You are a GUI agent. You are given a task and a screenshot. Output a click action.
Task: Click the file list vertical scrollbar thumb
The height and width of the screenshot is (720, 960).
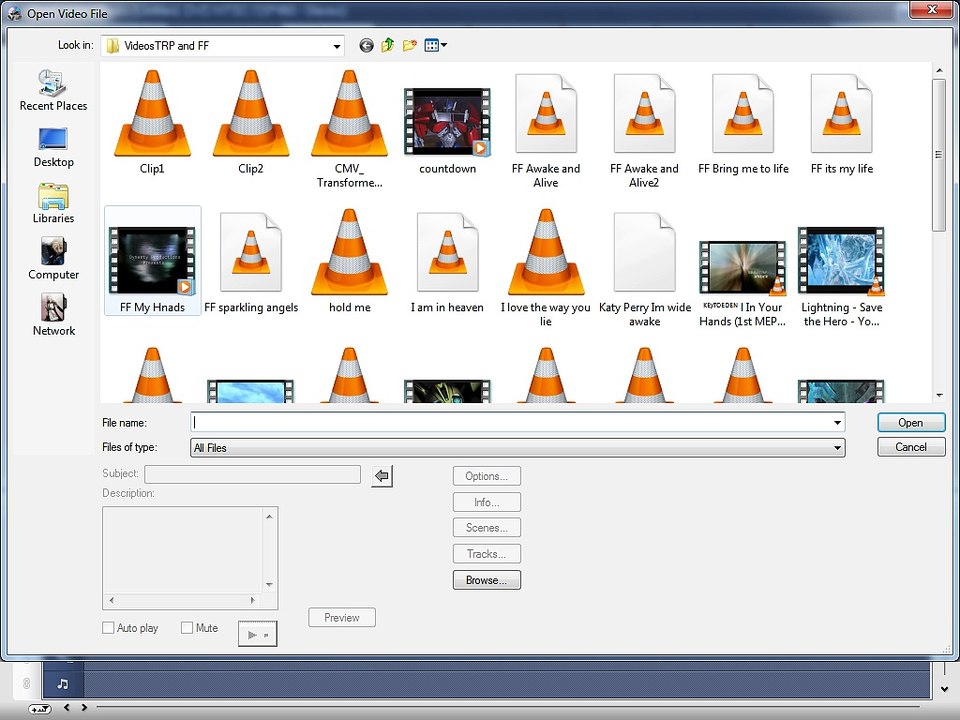pyautogui.click(x=938, y=155)
